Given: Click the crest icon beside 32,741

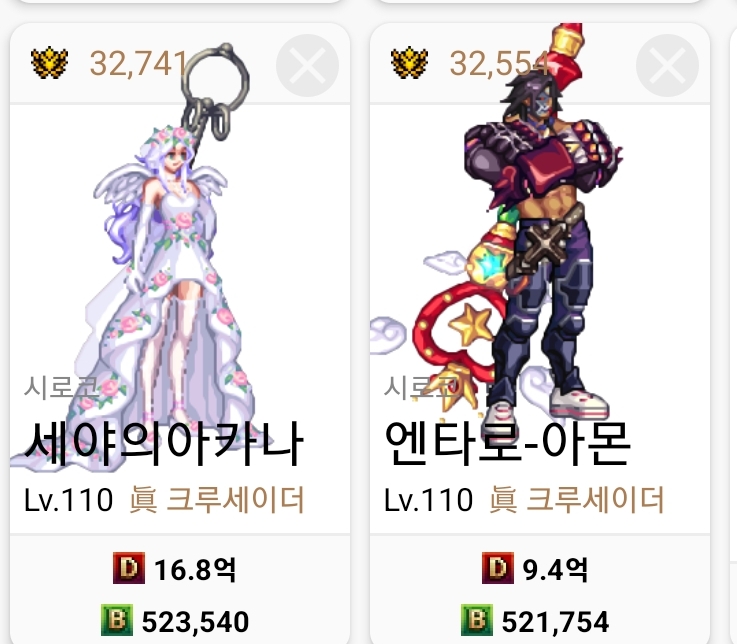Looking at the screenshot, I should (49, 63).
